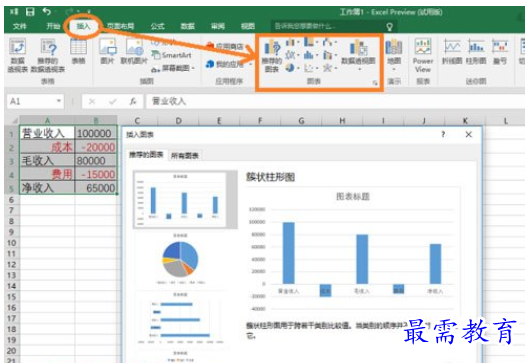525x363 pixels.
Task: Insert a Table (表格)
Action: pos(78,51)
